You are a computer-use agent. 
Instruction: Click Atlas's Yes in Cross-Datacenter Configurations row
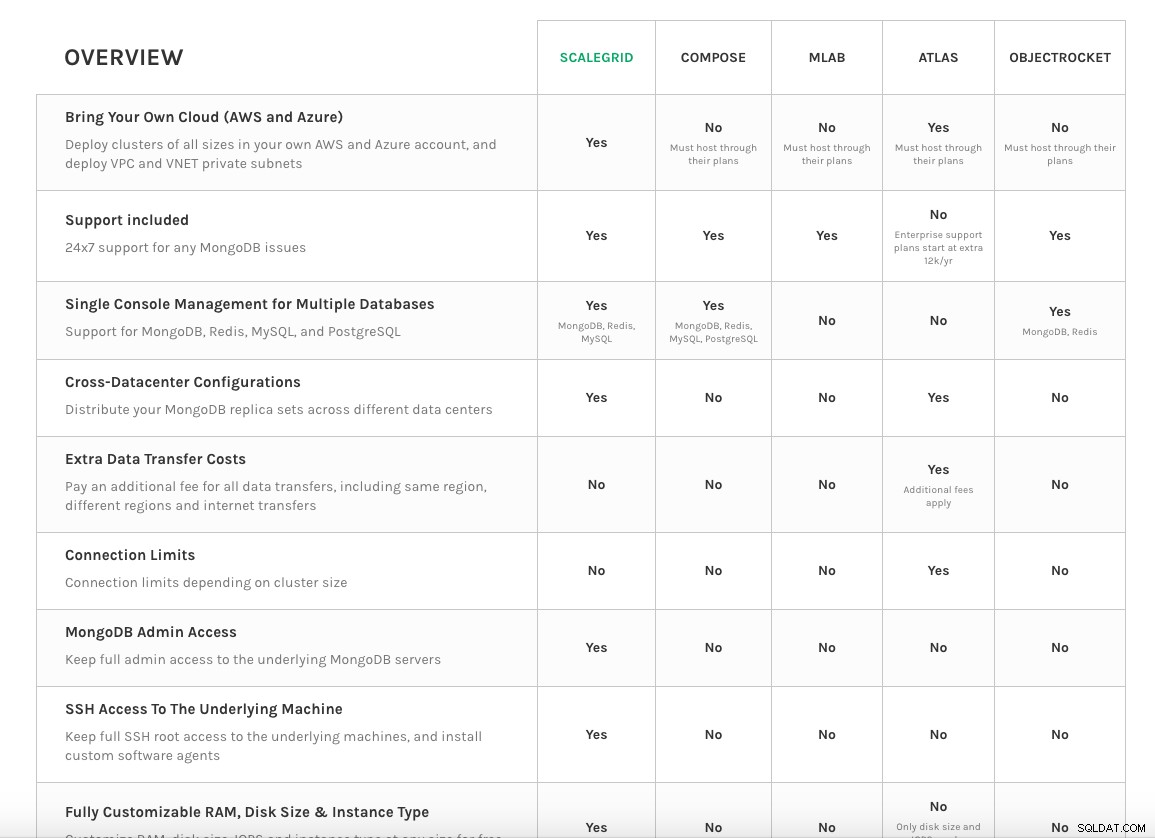pos(938,398)
